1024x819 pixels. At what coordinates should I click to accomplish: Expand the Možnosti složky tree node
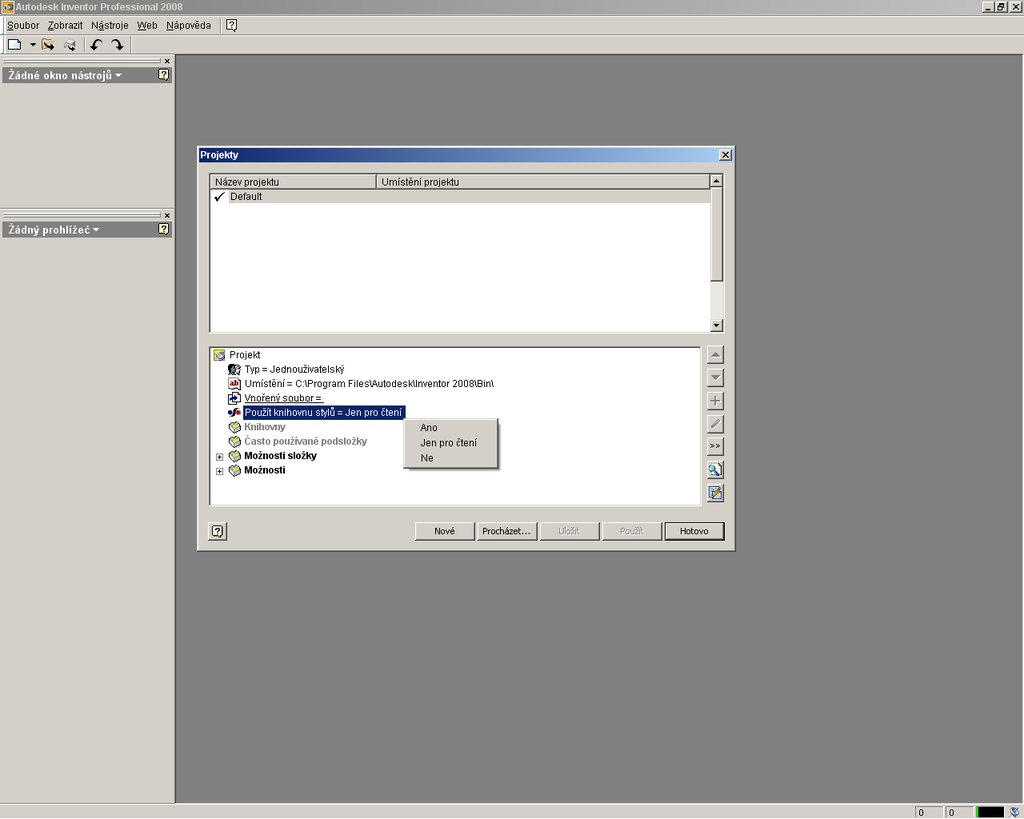pyautogui.click(x=220, y=456)
